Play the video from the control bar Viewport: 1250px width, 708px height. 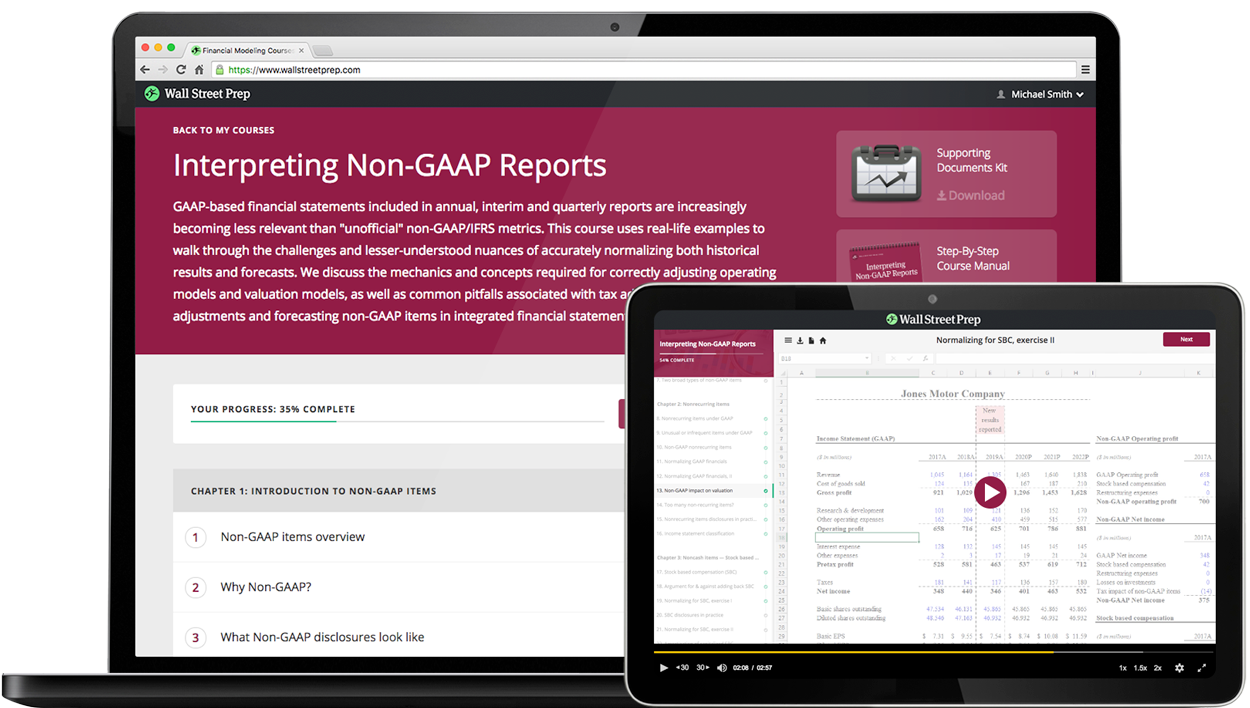pos(663,668)
